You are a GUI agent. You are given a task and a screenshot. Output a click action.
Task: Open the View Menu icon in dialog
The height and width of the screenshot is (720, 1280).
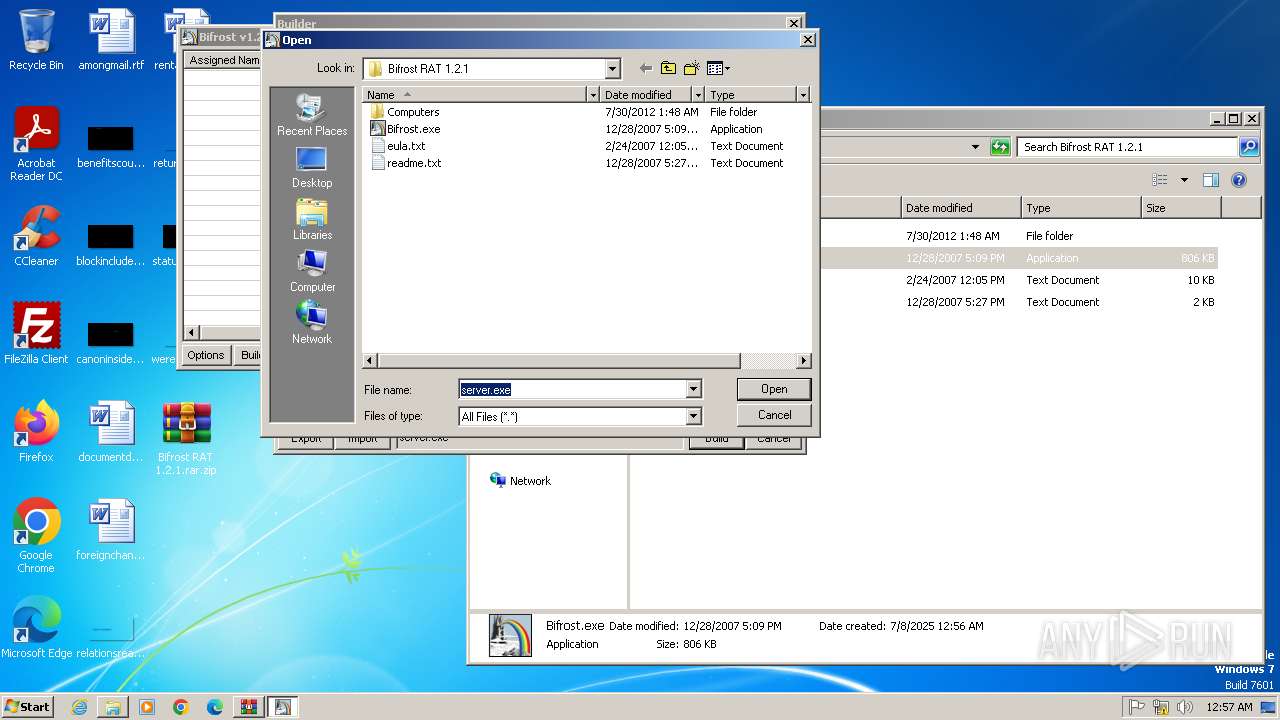(x=718, y=68)
